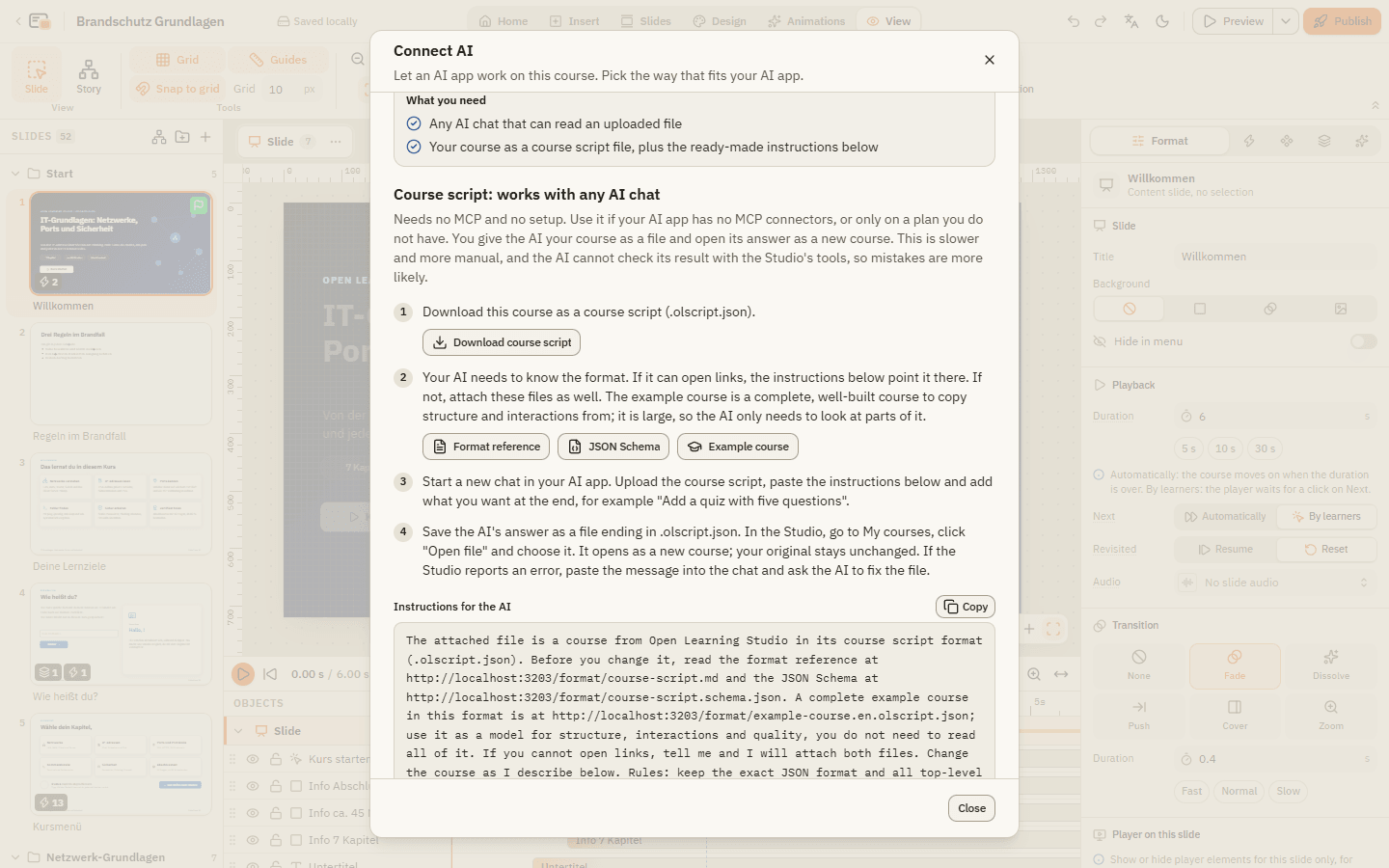Image resolution: width=1389 pixels, height=868 pixels.
Task: Set Next to By learners
Action: 1326,517
